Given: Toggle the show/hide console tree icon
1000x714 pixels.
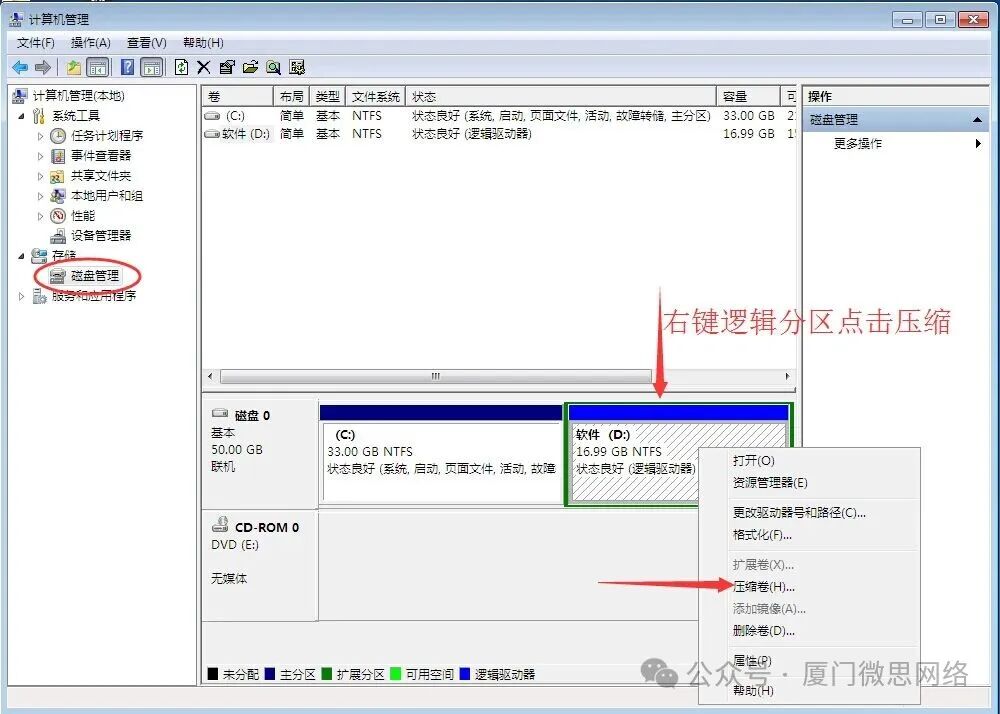Looking at the screenshot, I should pos(98,67).
